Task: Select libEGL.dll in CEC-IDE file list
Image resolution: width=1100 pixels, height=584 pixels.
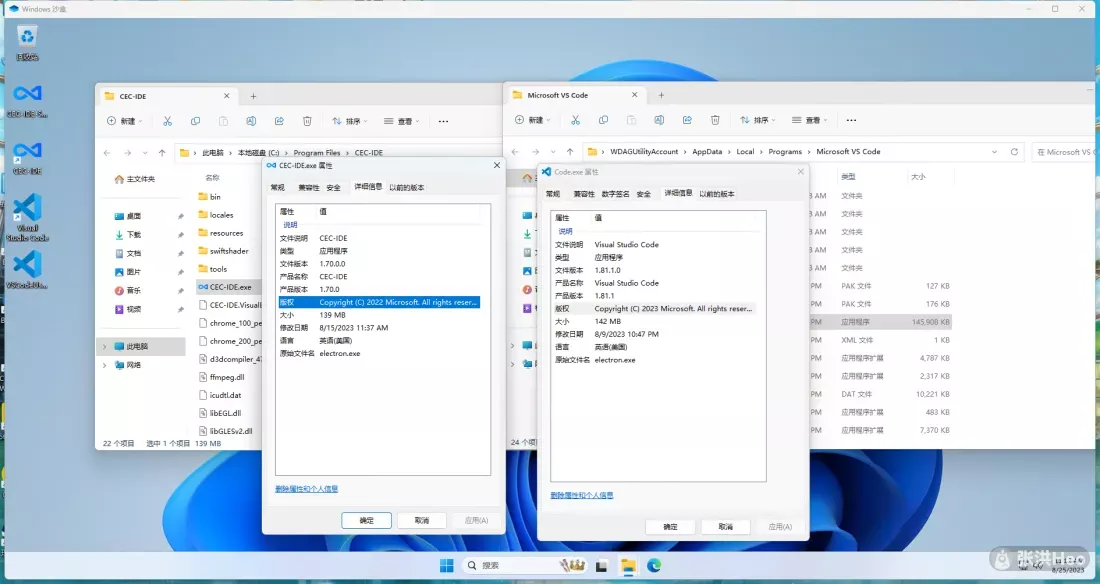Action: click(225, 413)
